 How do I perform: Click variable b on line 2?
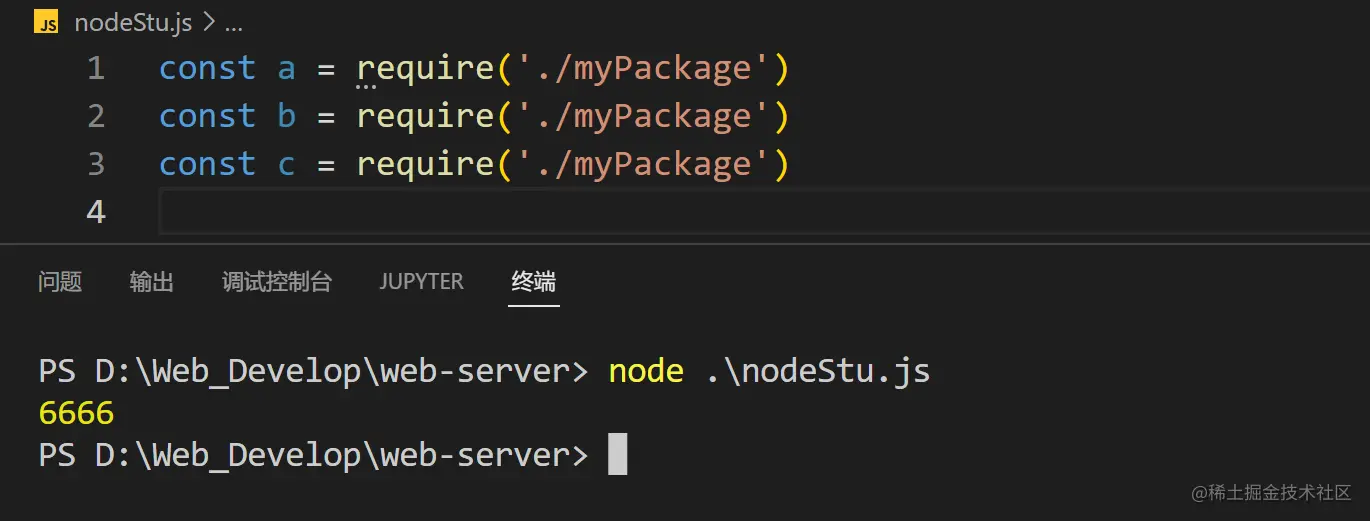[x=286, y=117]
